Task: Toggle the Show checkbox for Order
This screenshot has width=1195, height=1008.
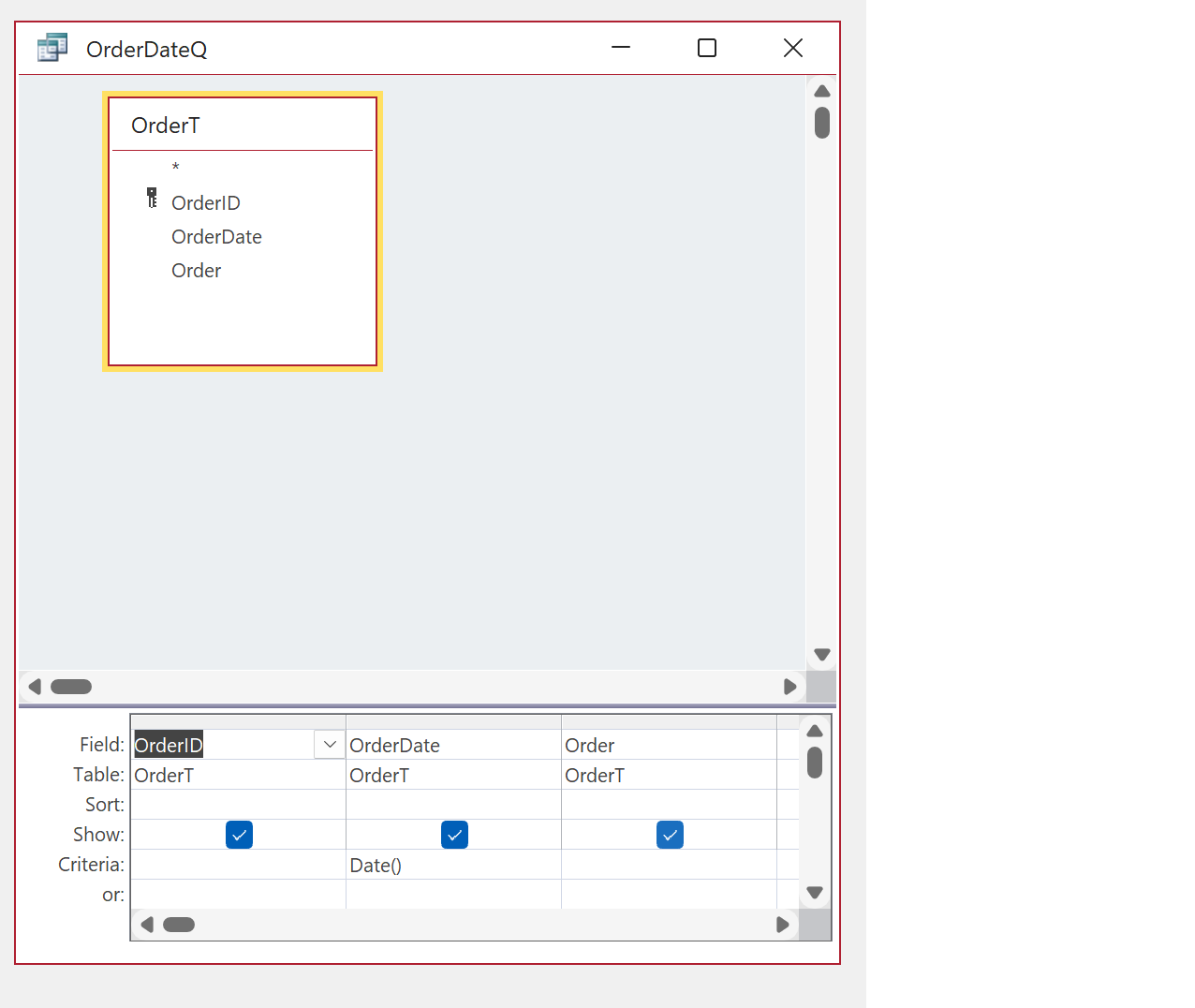Action: [670, 834]
